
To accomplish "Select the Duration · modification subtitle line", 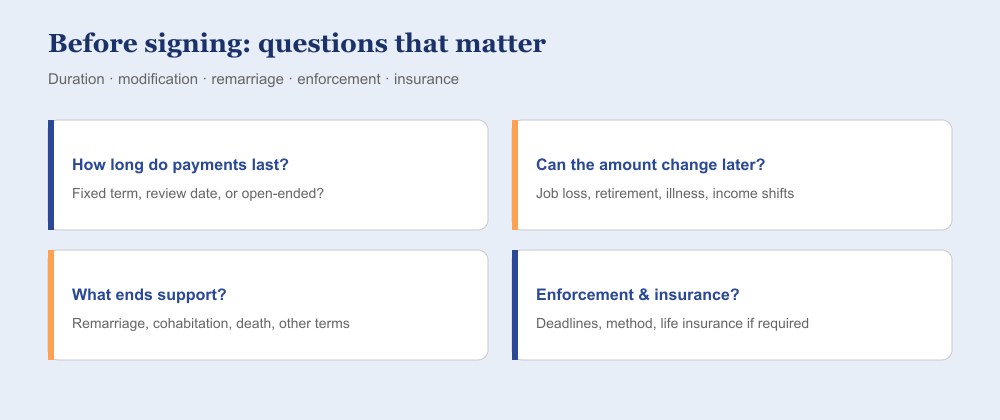I will click(x=253, y=80).
